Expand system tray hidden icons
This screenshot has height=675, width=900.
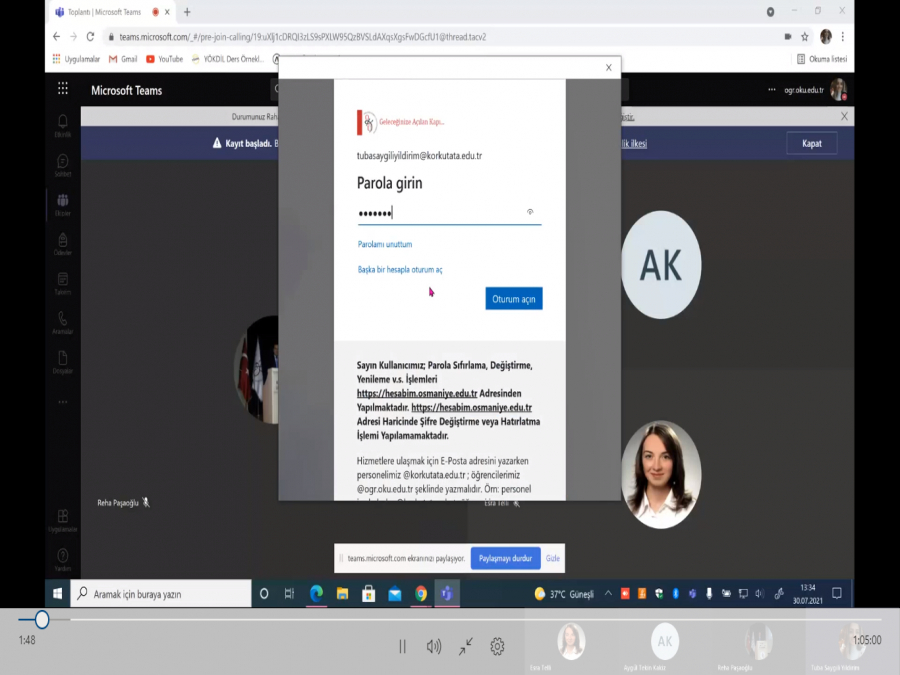point(608,593)
